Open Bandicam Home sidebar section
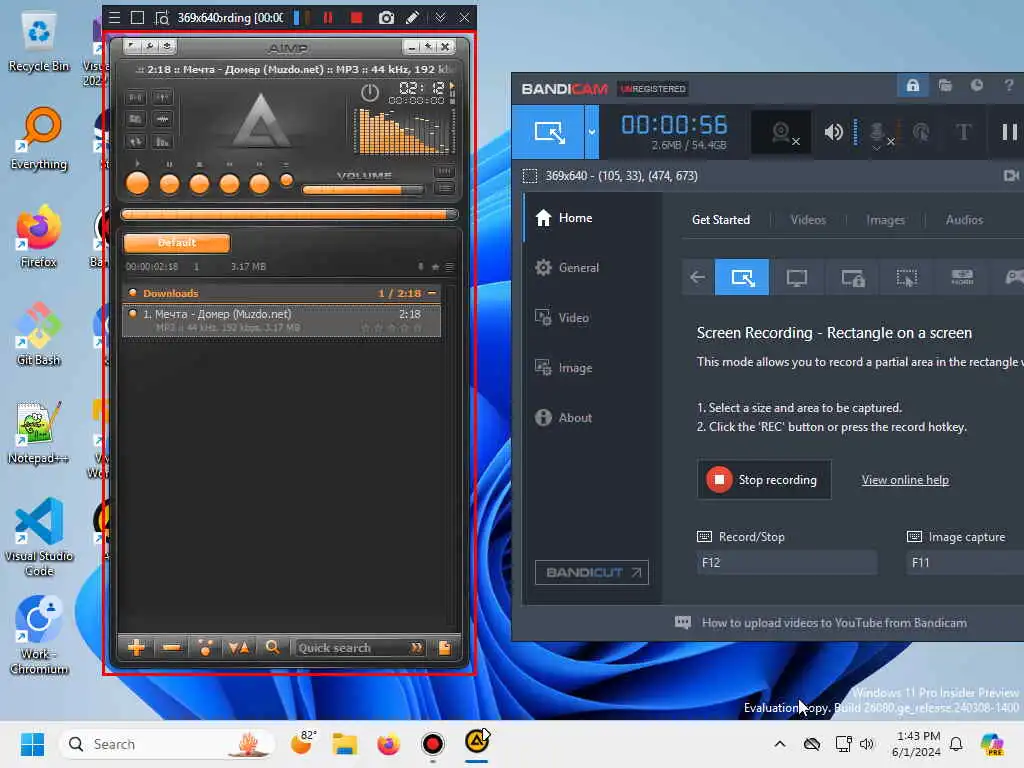 [593, 217]
